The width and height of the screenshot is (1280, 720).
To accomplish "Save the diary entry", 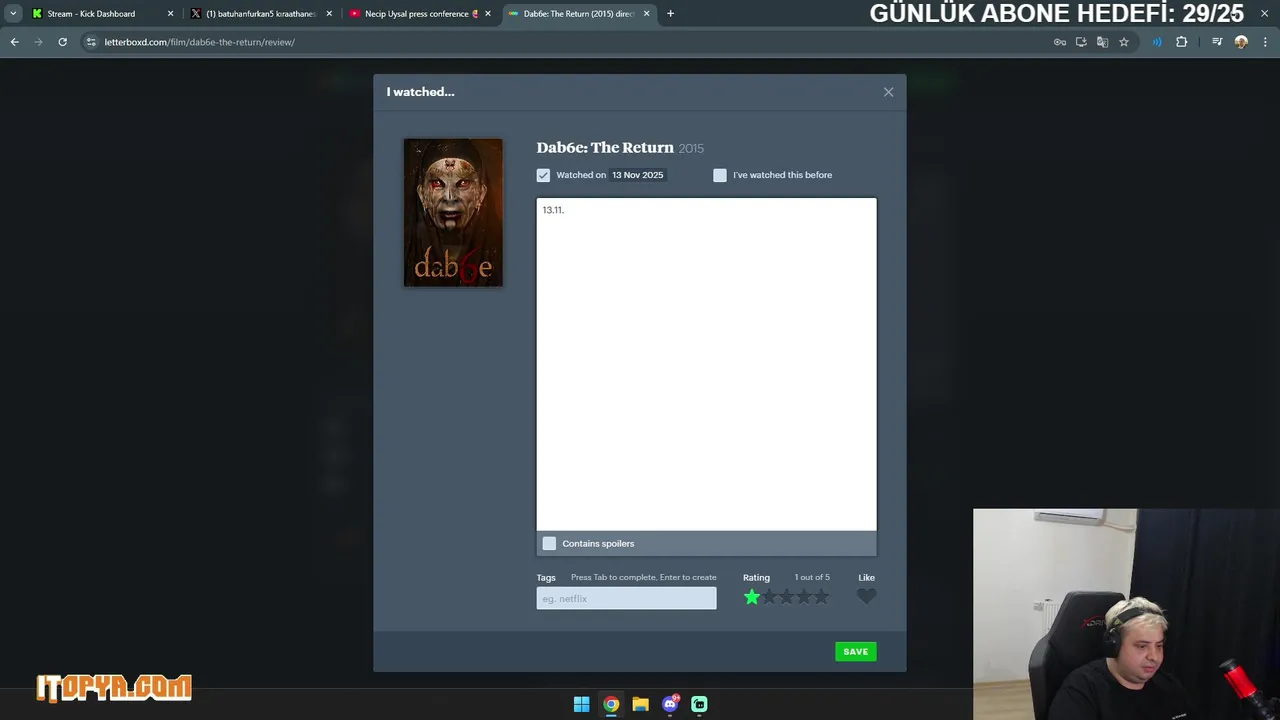I will (856, 651).
